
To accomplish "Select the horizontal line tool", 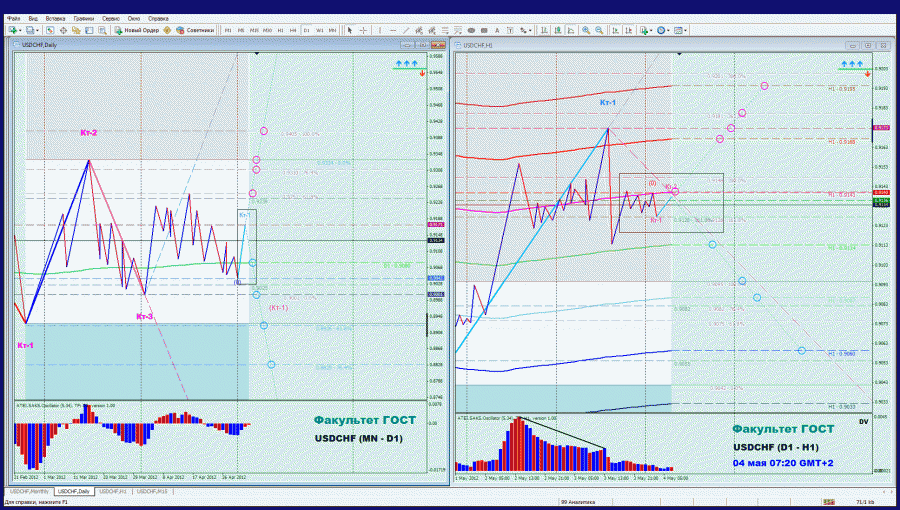I will coord(393,30).
